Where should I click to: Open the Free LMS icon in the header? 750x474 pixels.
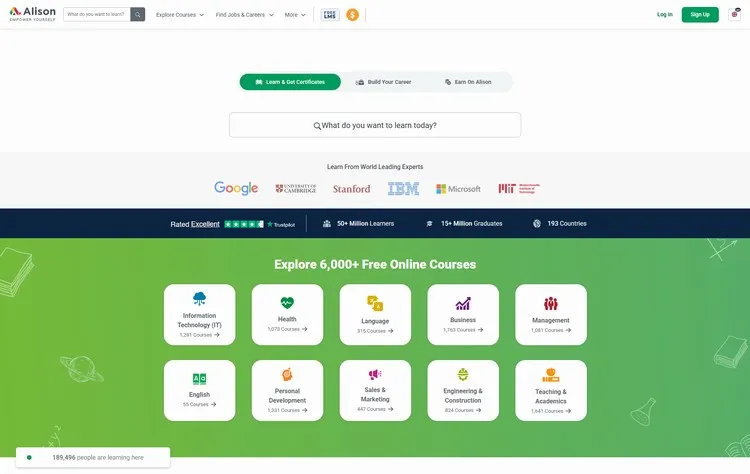coord(330,15)
